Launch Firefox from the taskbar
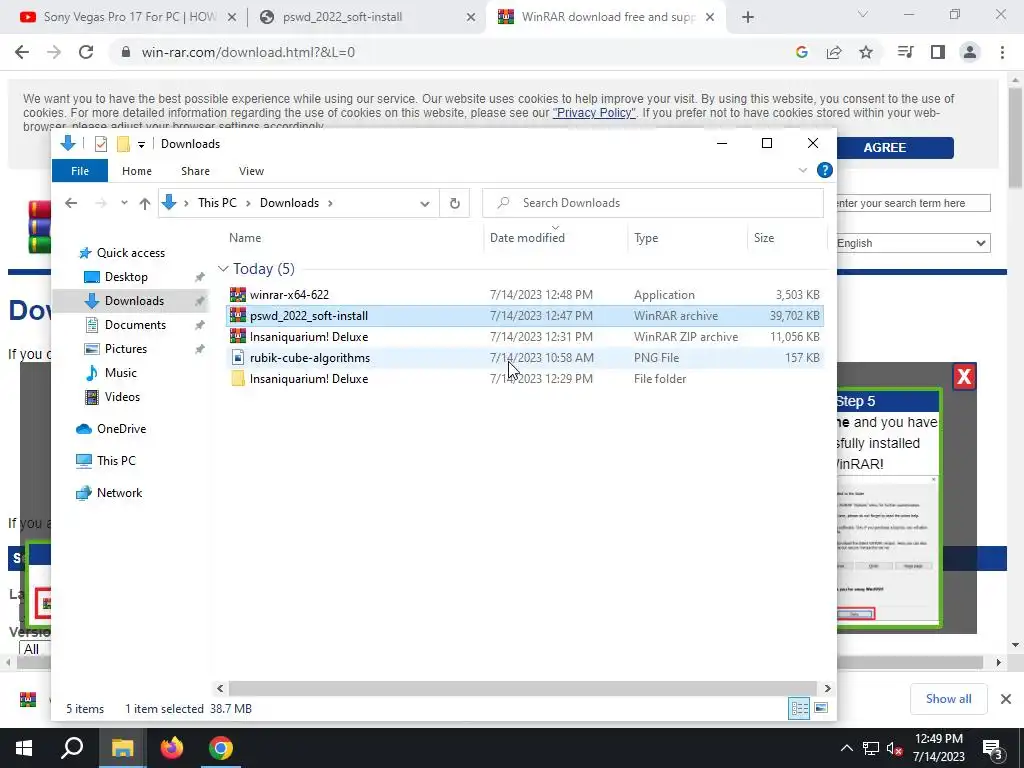The width and height of the screenshot is (1024, 768). (x=172, y=748)
